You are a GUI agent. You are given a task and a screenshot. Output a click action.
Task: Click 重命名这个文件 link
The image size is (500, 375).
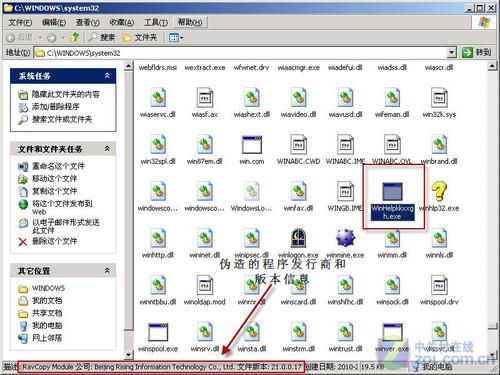[x=58, y=166]
